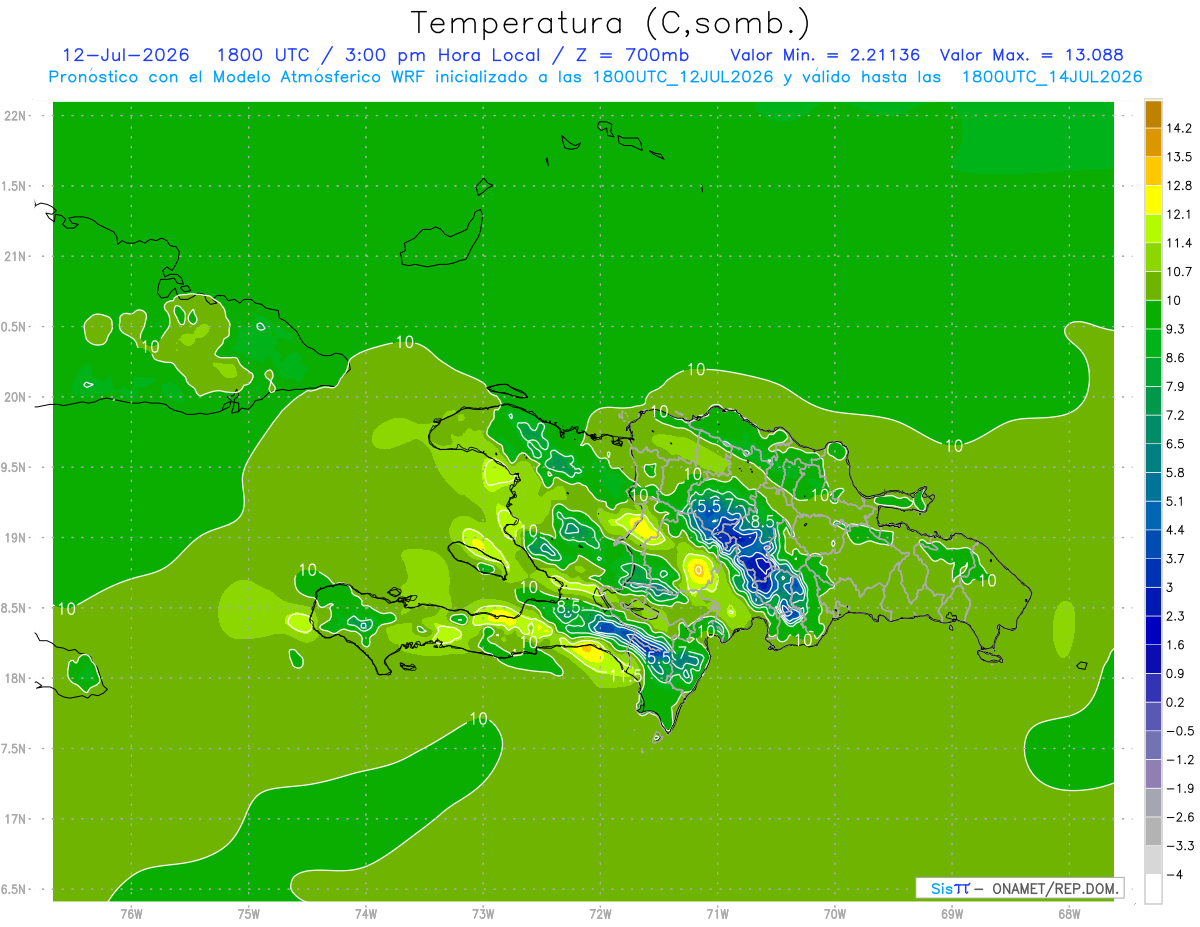Click the "71W" longitude label
Screen dimensions: 1200x927
717,913
